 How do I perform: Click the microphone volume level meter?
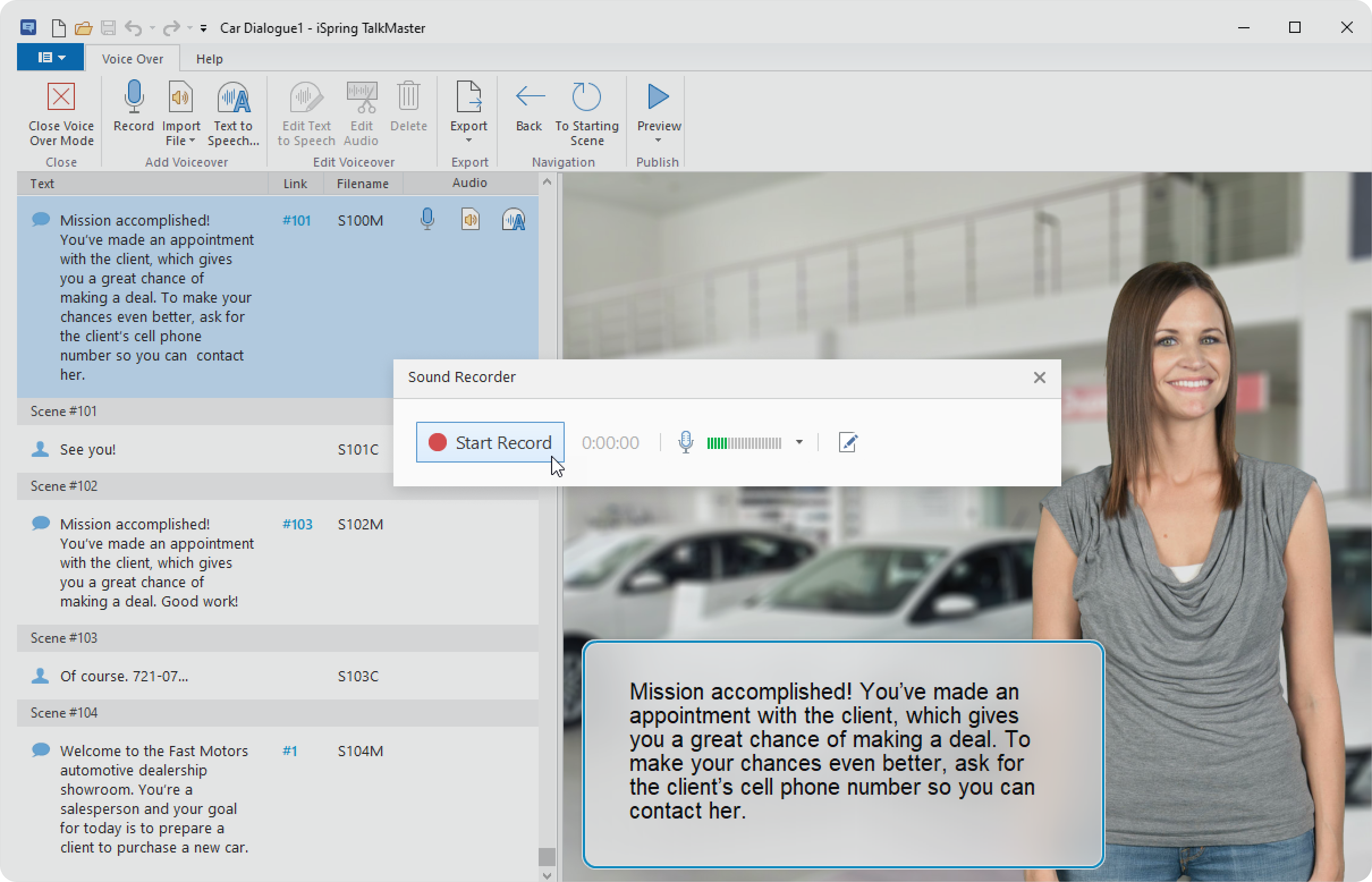(x=744, y=443)
